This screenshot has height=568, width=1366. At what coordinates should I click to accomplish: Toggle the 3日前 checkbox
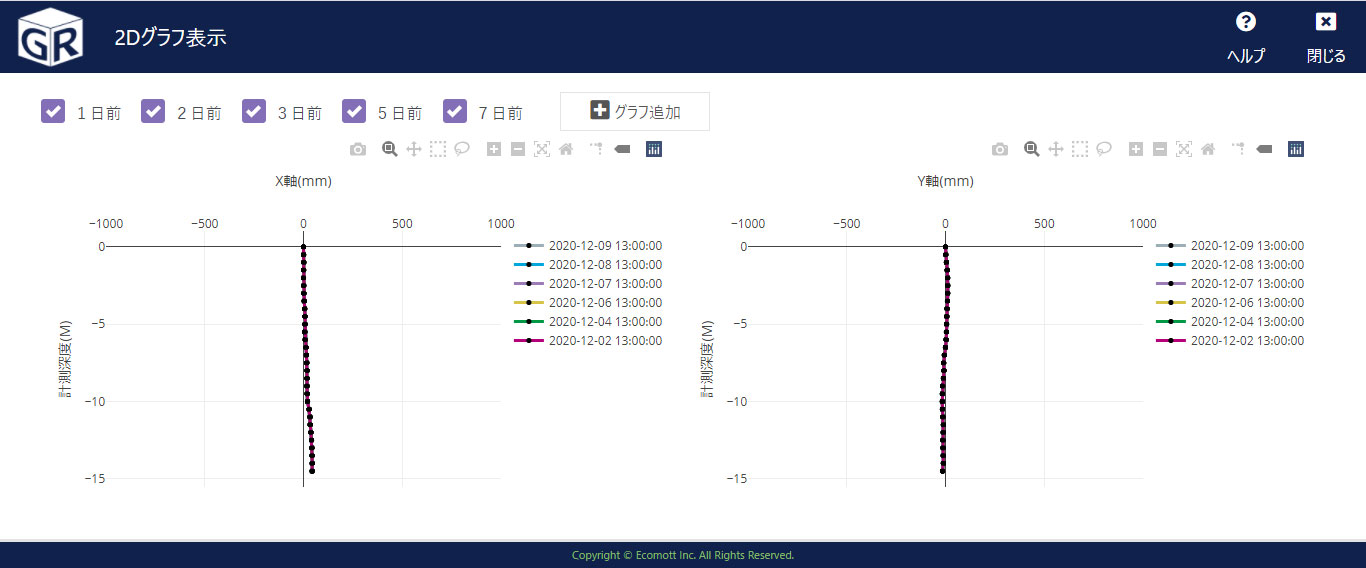(254, 111)
